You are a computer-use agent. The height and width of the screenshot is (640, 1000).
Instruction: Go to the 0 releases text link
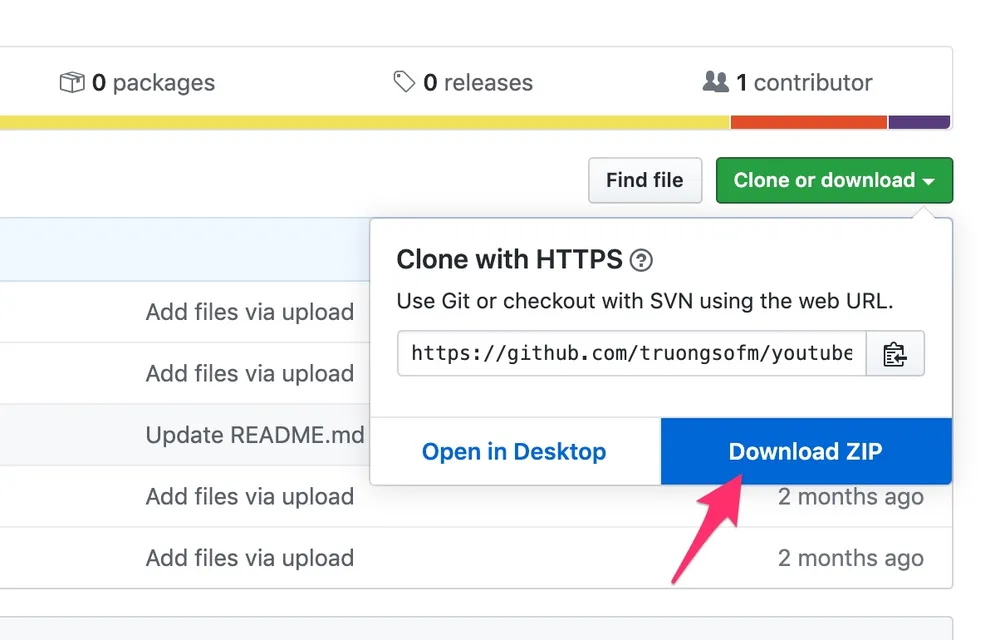[x=478, y=82]
